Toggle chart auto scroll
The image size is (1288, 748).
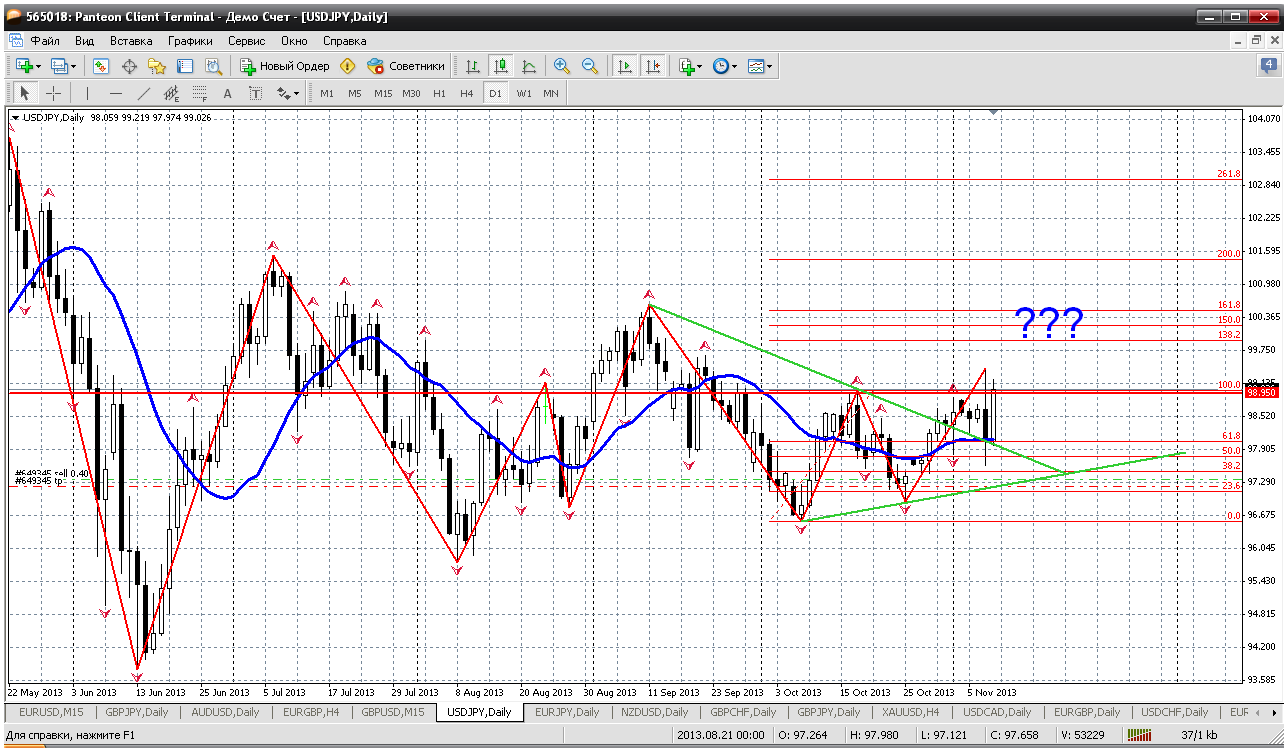click(625, 66)
